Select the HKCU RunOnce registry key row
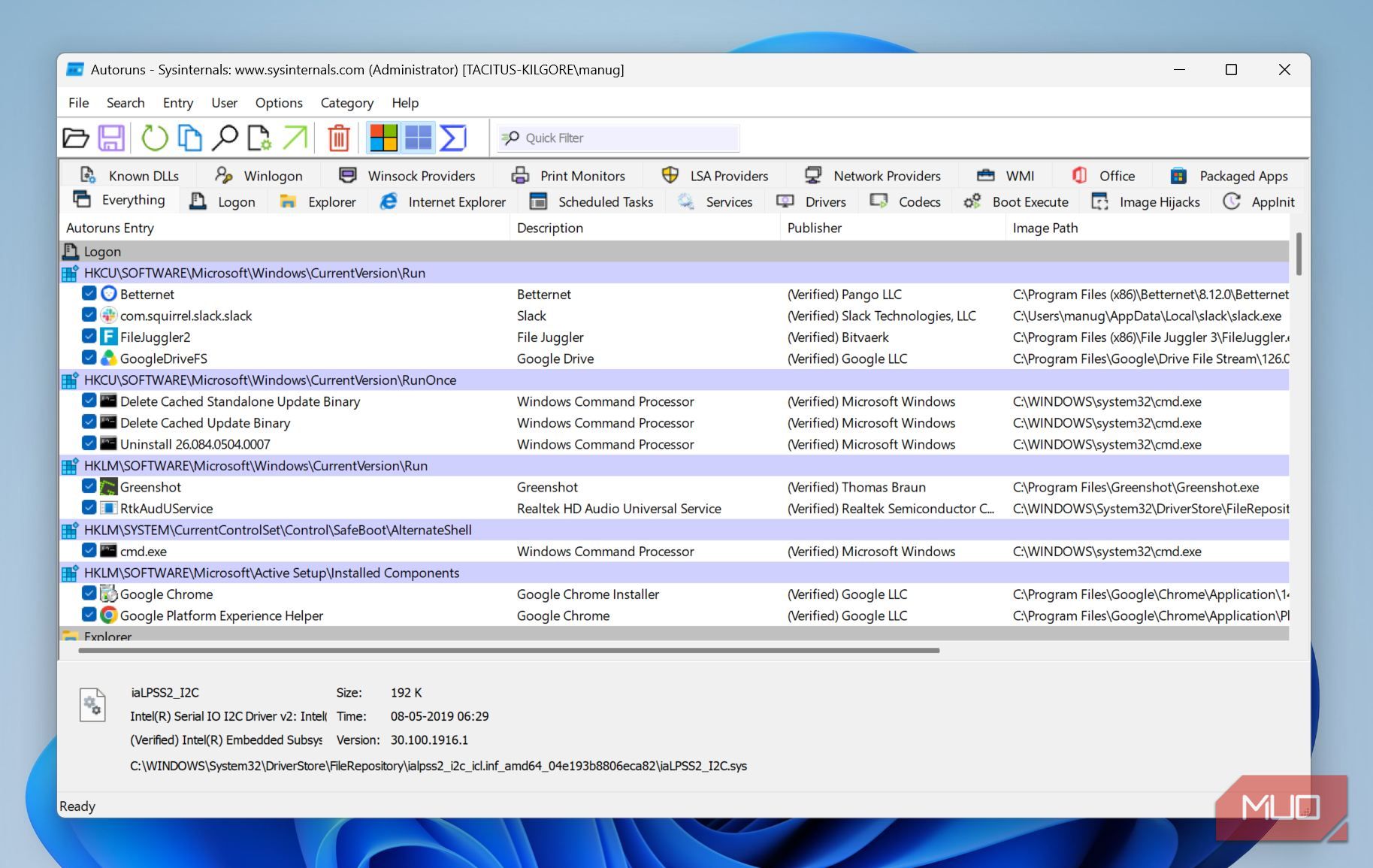 [x=674, y=380]
